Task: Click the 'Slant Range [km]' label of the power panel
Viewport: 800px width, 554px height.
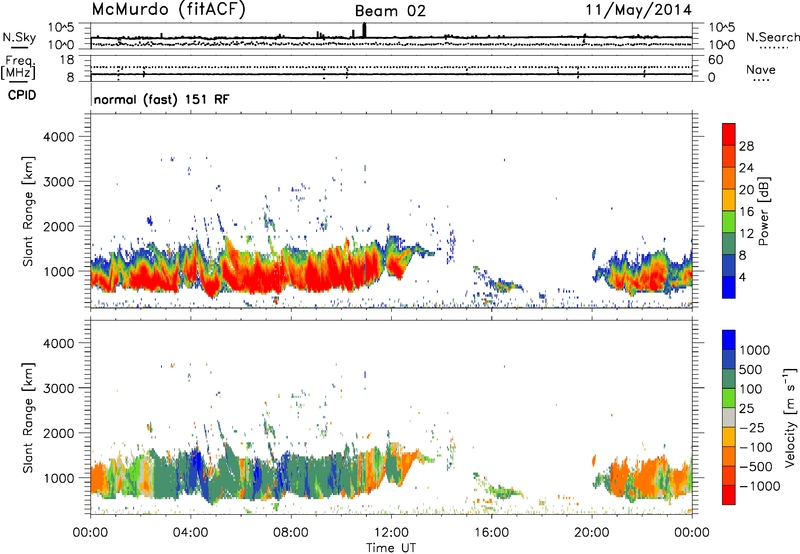Action: pos(28,211)
